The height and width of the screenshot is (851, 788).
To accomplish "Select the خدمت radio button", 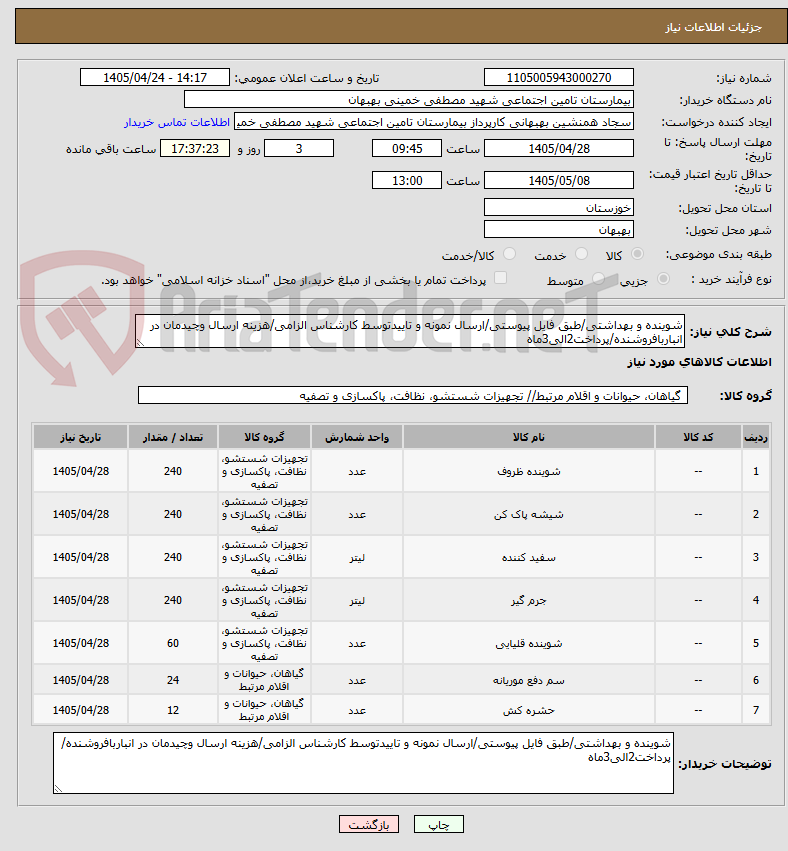I will click(x=581, y=254).
